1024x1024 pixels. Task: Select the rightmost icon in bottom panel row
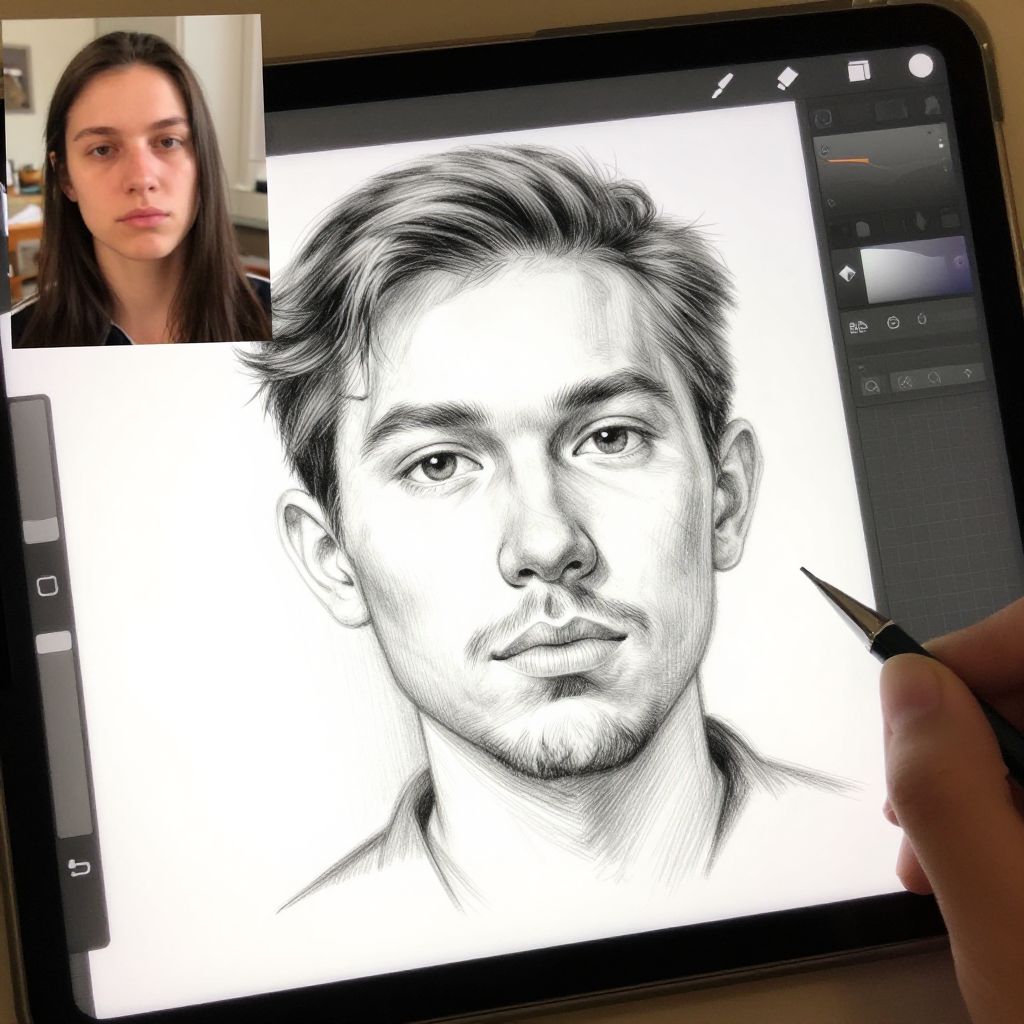pos(967,374)
